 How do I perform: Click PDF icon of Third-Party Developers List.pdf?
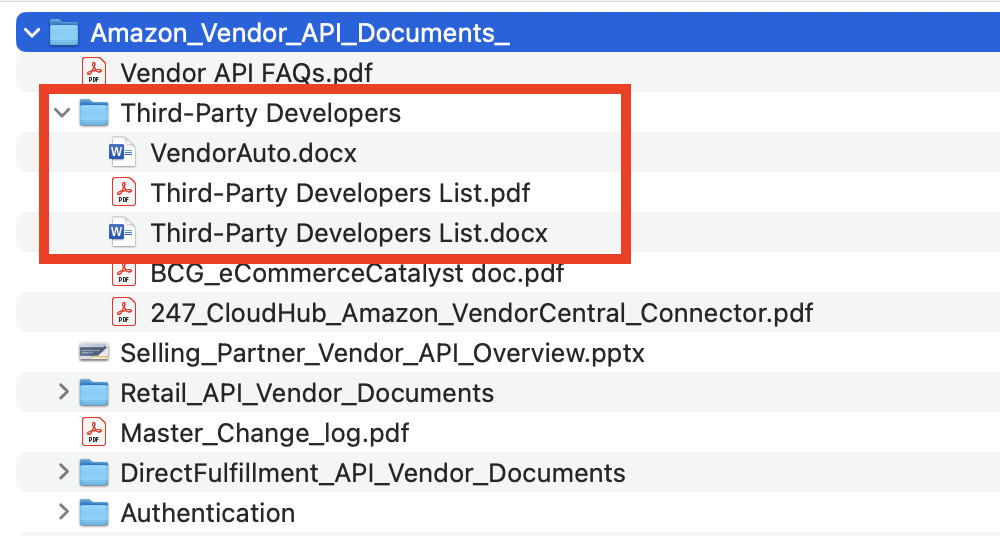pyautogui.click(x=124, y=191)
